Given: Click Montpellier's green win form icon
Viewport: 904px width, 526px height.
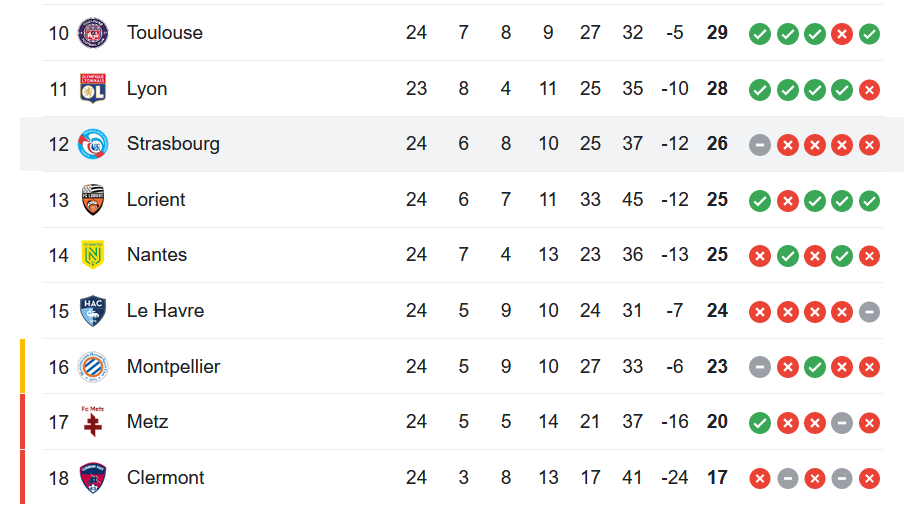Looking at the screenshot, I should pos(815,367).
